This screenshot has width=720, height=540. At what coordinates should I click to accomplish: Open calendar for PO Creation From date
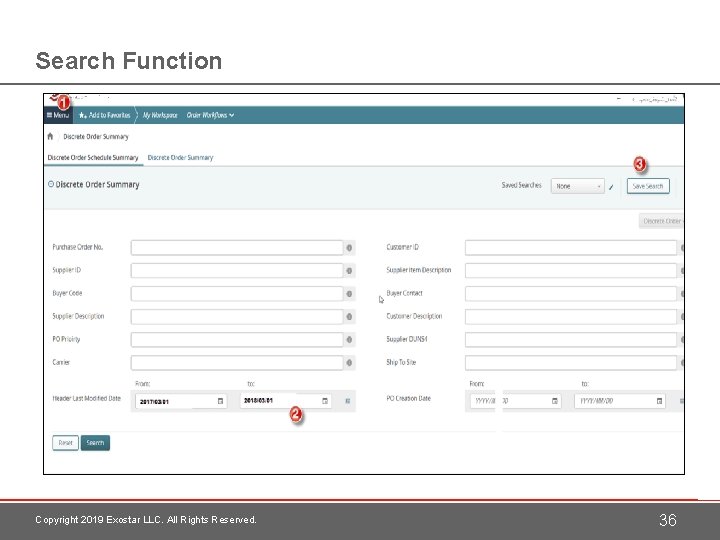(555, 401)
